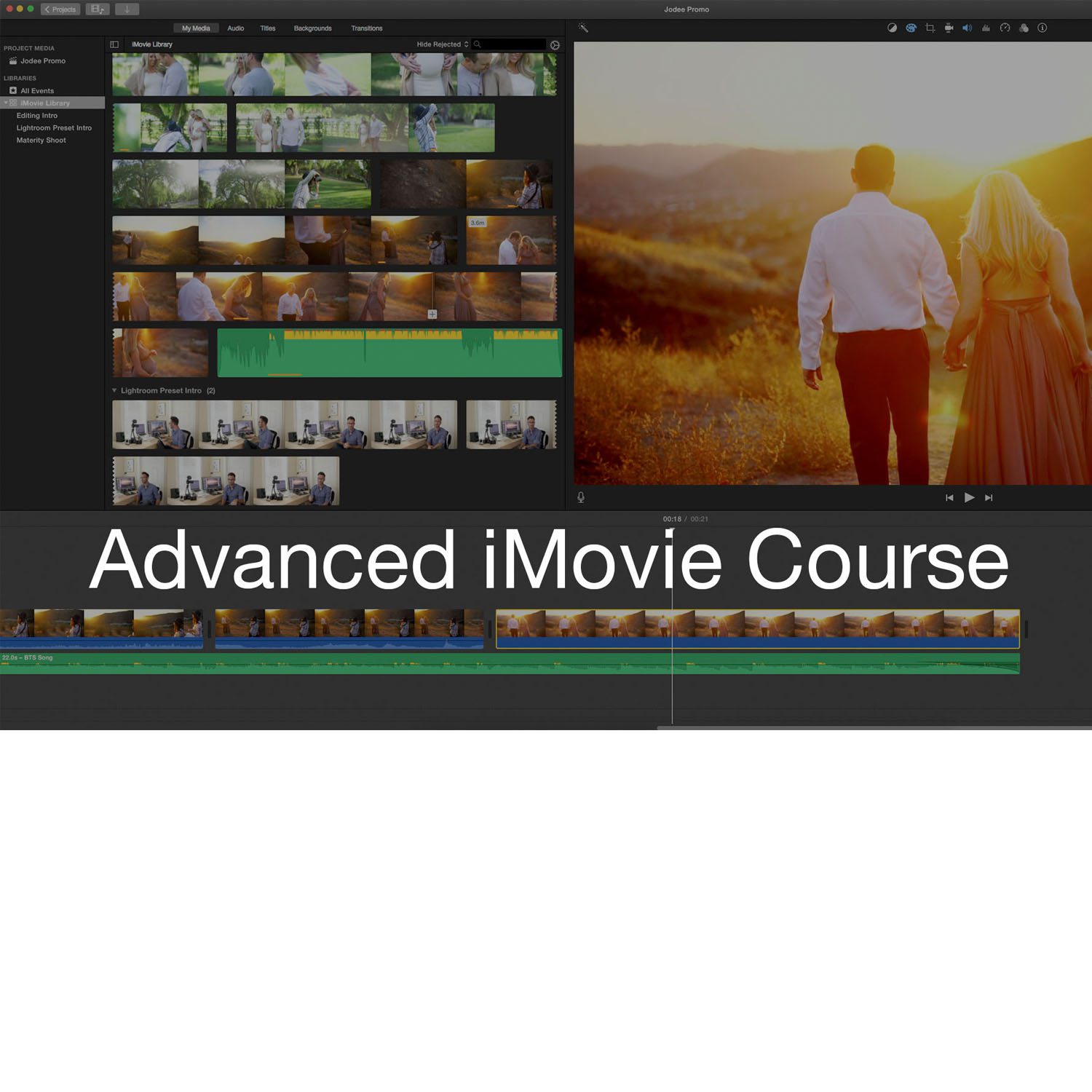
Task: Play the video in the viewer
Action: click(x=969, y=497)
